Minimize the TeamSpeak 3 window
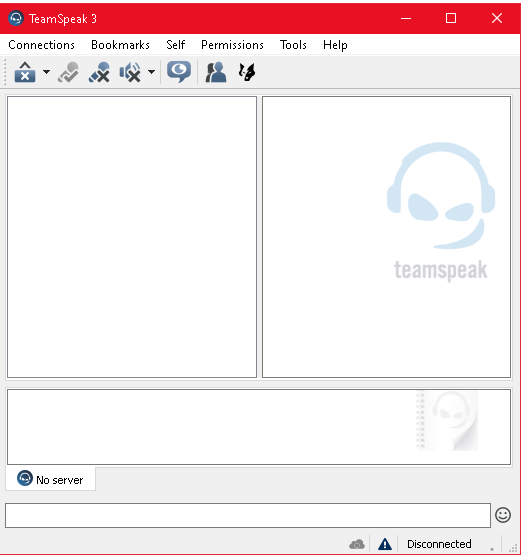This screenshot has width=530, height=558. [x=406, y=18]
